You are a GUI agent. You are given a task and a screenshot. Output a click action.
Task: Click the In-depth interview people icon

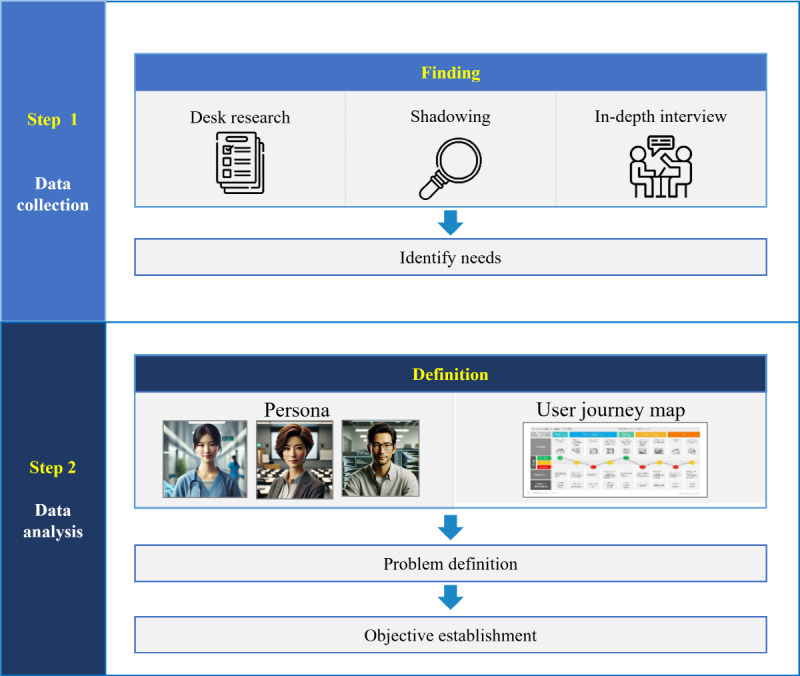pos(661,166)
